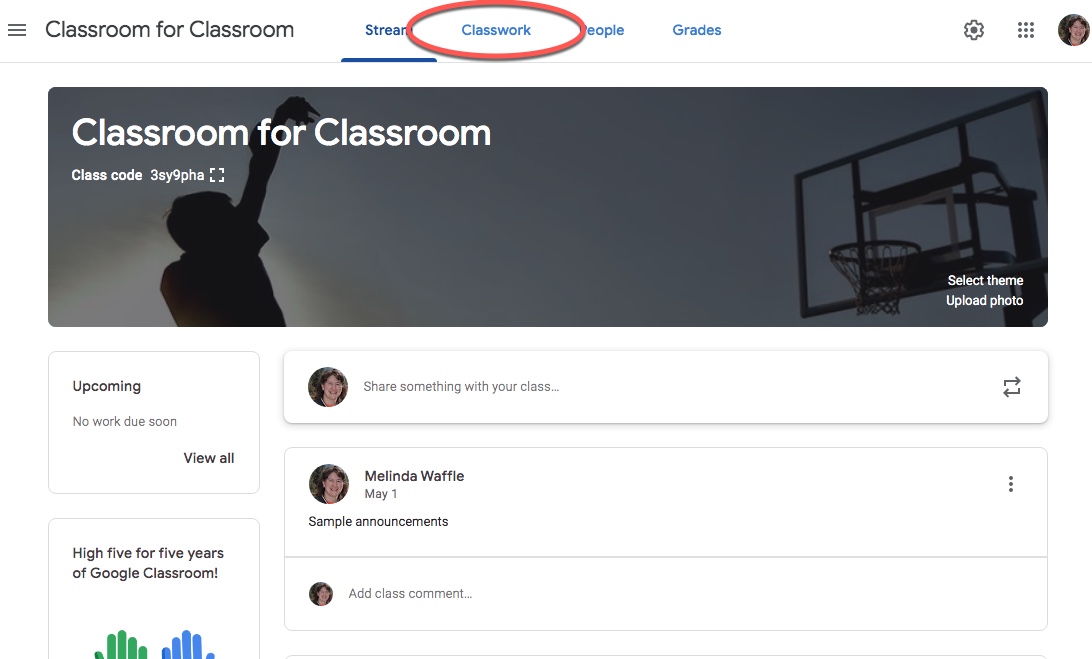Image resolution: width=1092 pixels, height=659 pixels.
Task: Switch to the People tab
Action: tap(604, 30)
